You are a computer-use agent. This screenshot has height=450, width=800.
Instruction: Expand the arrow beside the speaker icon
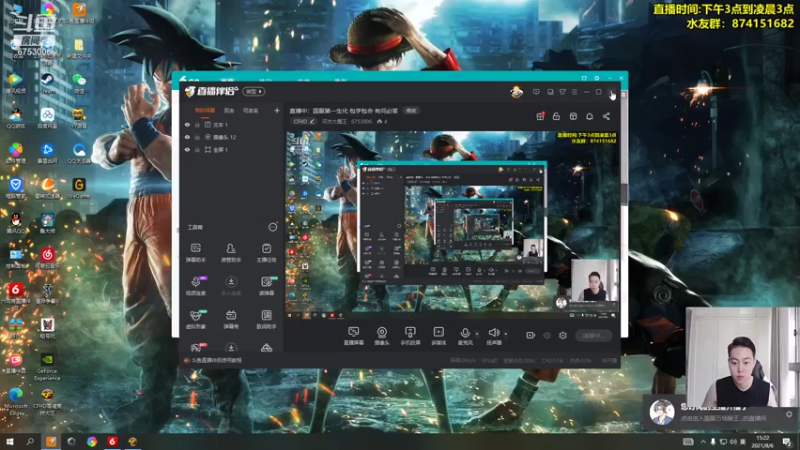tap(506, 334)
